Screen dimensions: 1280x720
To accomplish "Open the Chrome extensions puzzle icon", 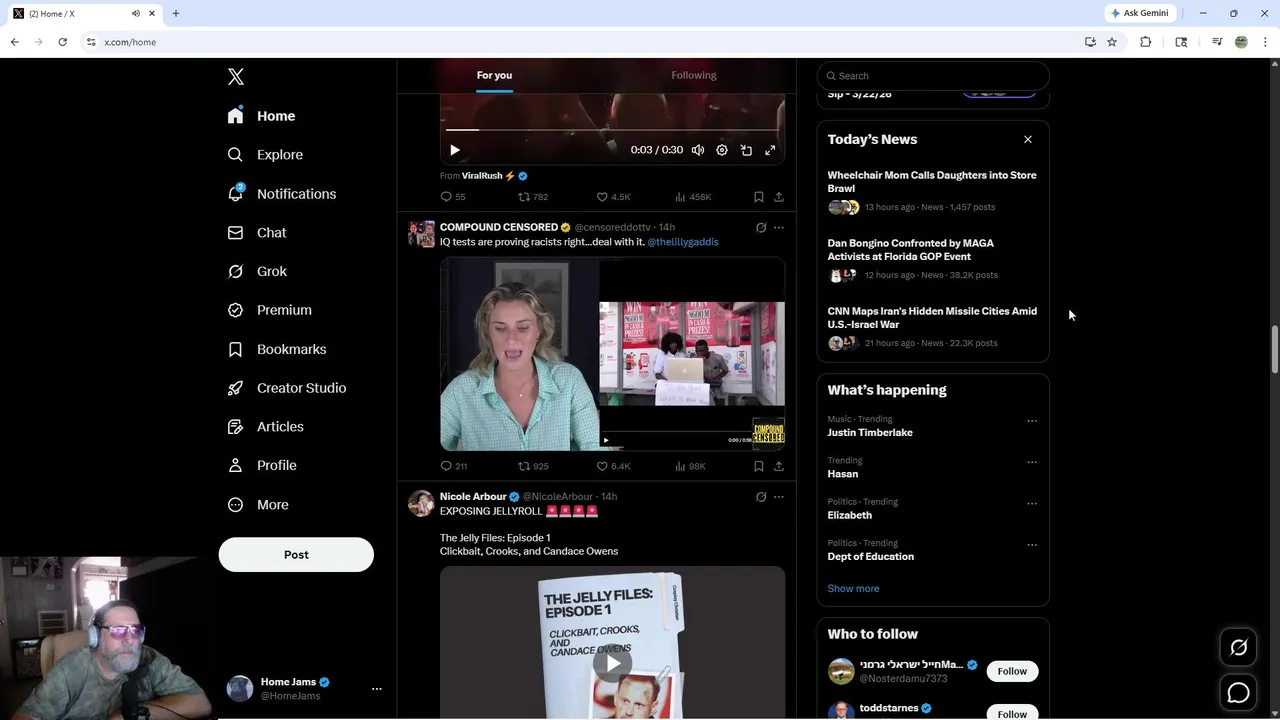I will (x=1146, y=42).
